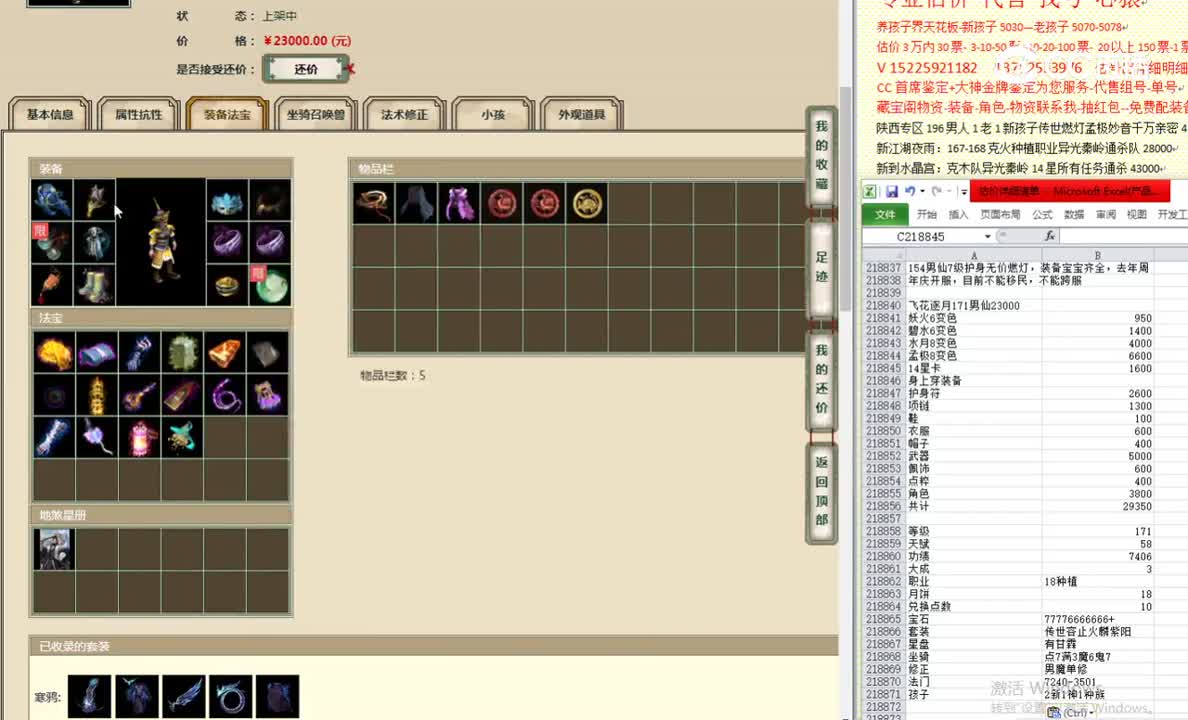1188x720 pixels.
Task: Select Excel column B header
Action: pos(1098,255)
